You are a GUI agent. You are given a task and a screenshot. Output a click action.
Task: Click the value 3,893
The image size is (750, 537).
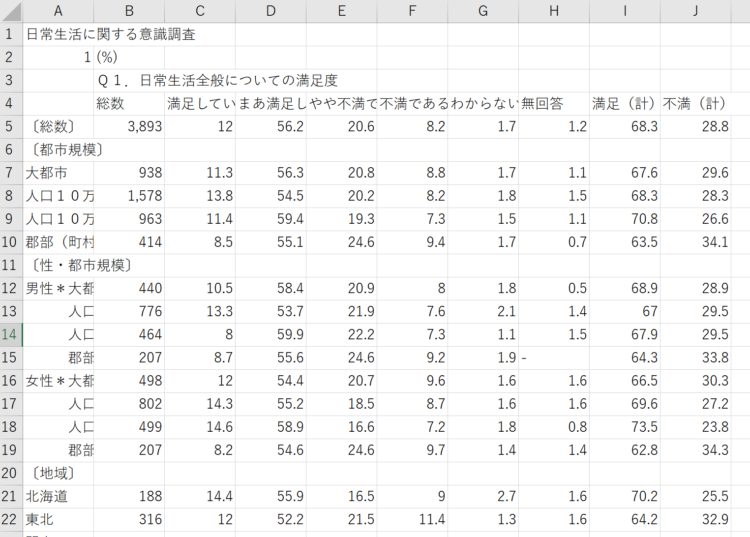pos(145,127)
